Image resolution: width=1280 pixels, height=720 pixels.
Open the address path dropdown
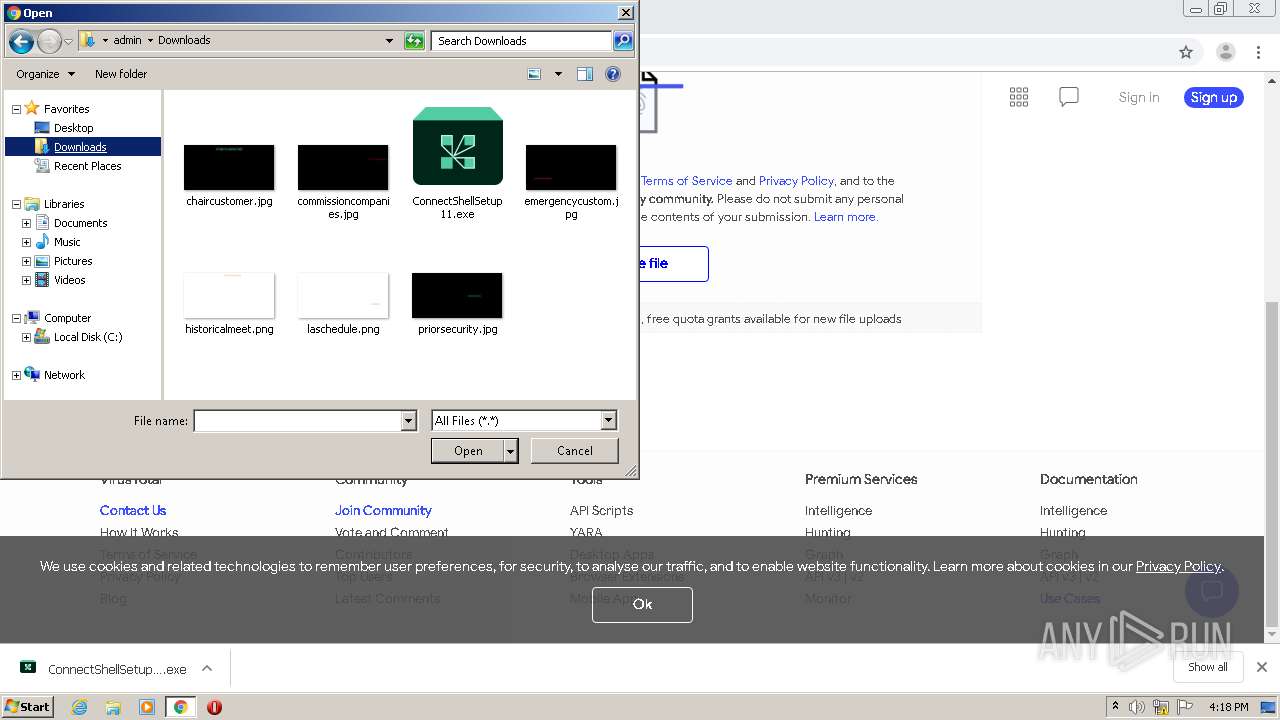tap(389, 41)
